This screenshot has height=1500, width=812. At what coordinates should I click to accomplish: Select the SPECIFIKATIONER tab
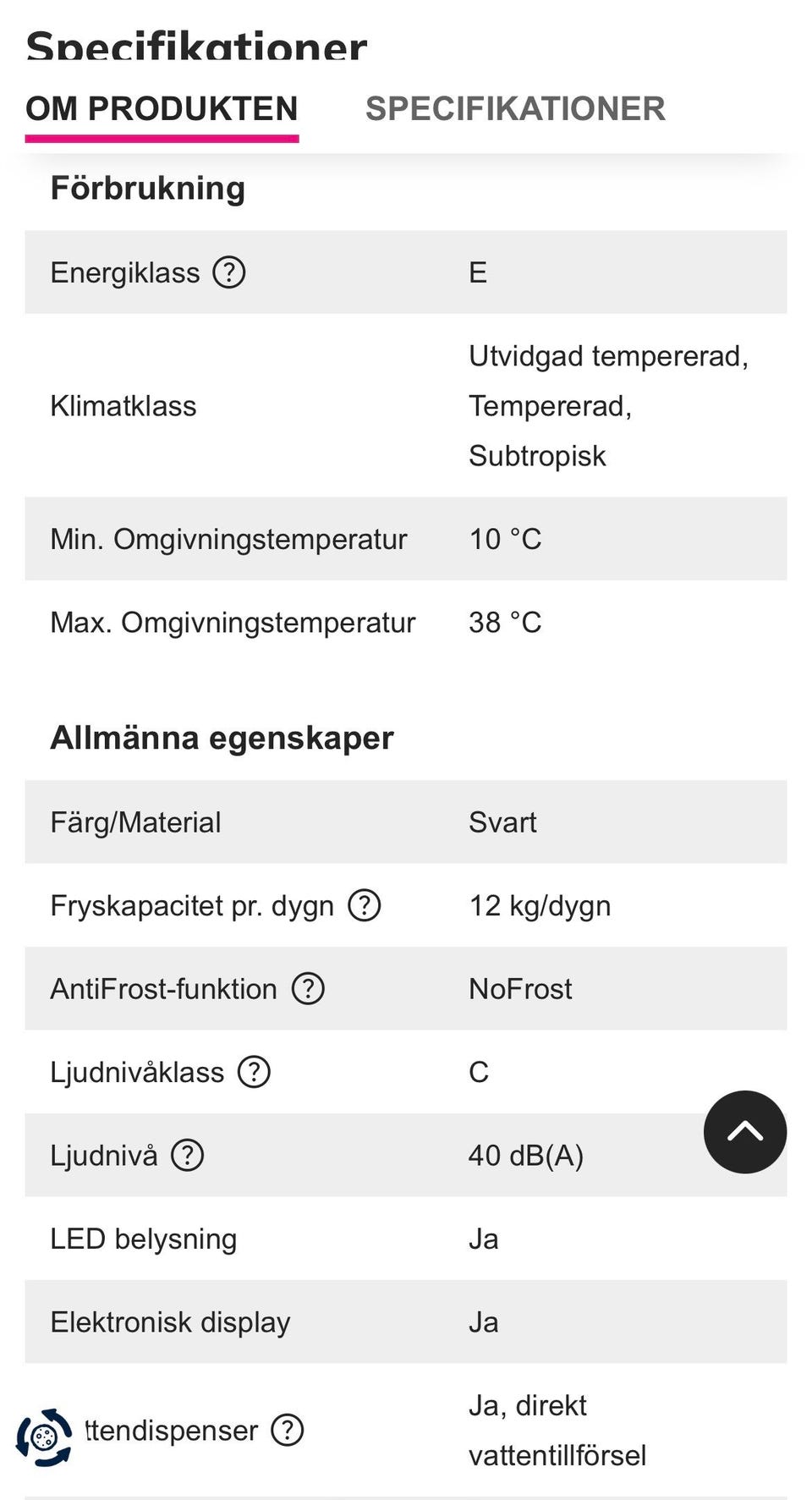tap(515, 109)
